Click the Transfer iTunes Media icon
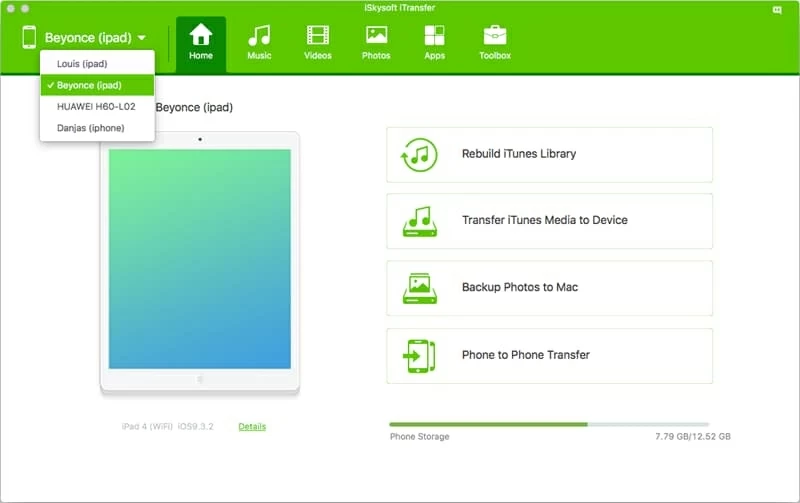The width and height of the screenshot is (800, 503). (420, 221)
